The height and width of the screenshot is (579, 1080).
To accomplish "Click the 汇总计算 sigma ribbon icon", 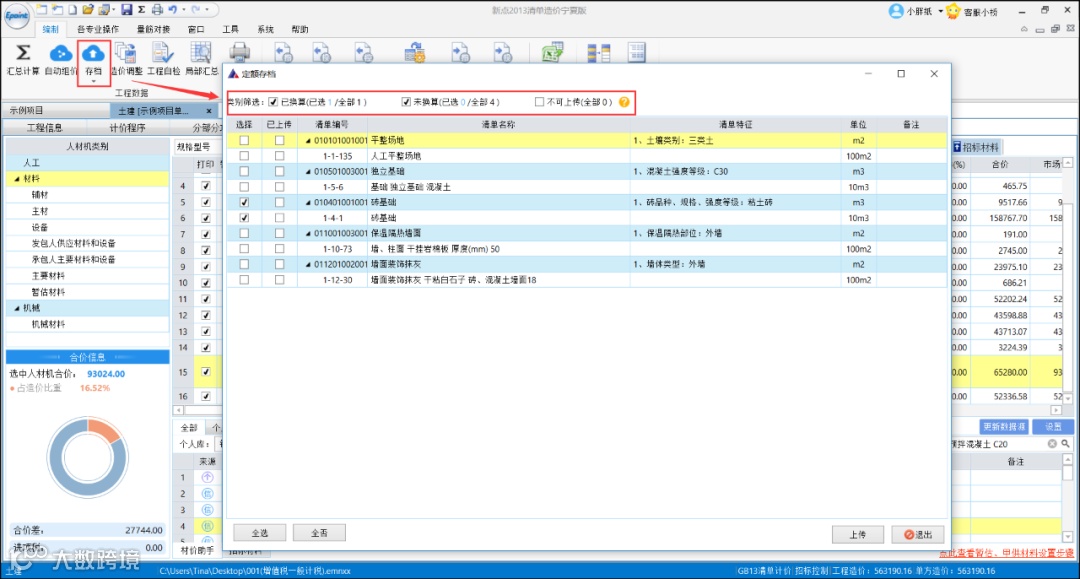I will tap(23, 53).
